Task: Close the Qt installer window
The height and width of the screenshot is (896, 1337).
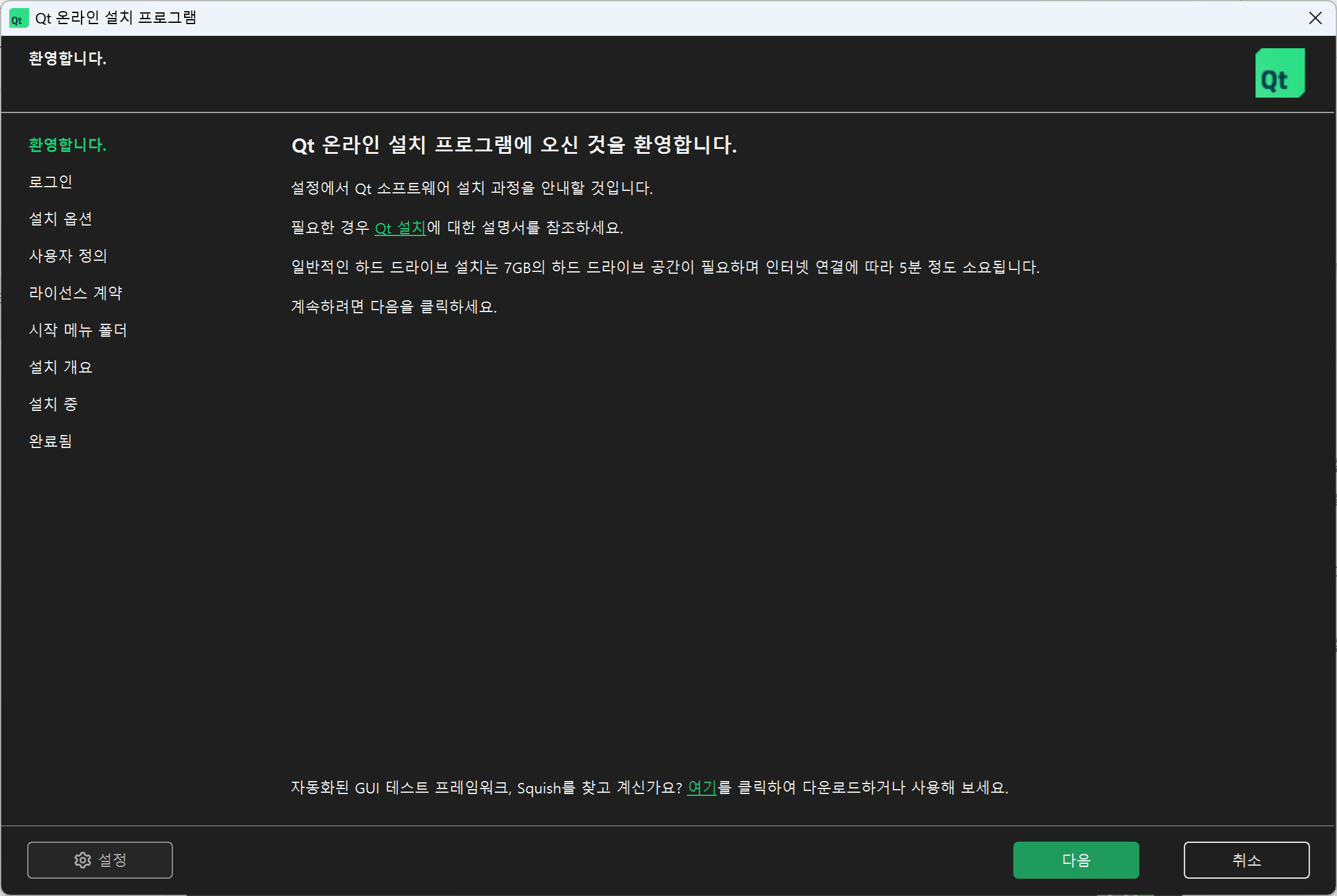Action: (1315, 18)
